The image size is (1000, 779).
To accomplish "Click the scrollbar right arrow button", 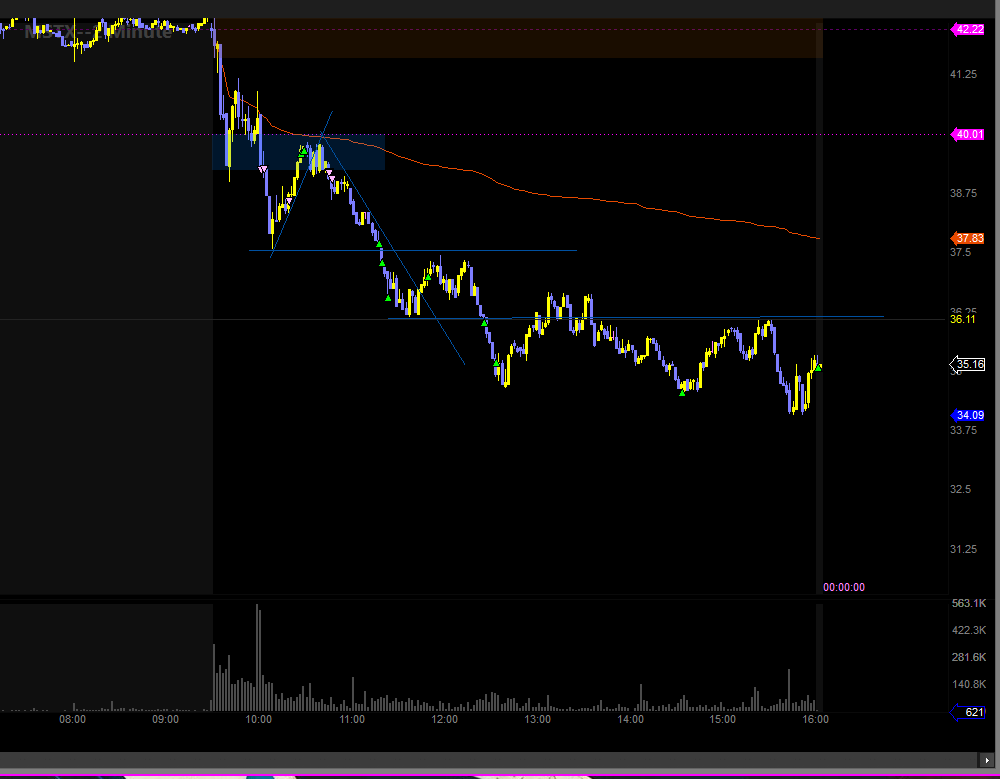I will point(987,760).
